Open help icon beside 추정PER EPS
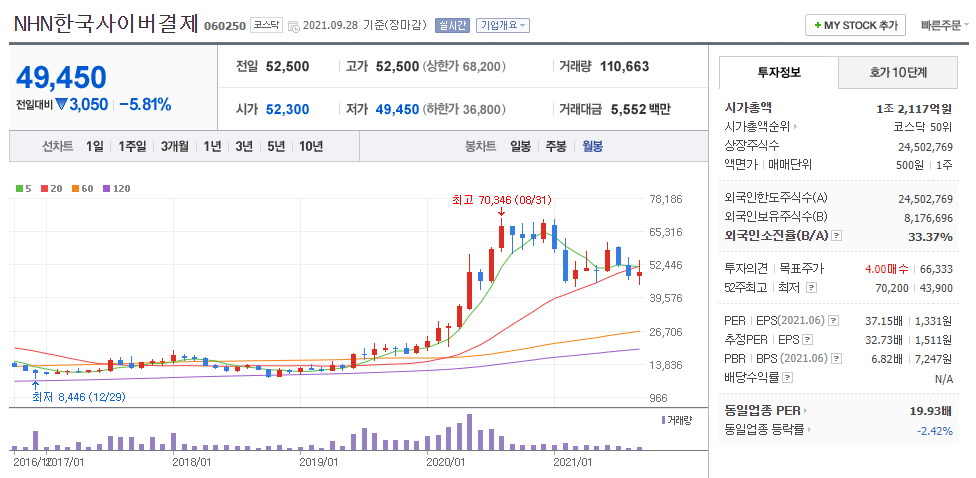 pos(807,340)
